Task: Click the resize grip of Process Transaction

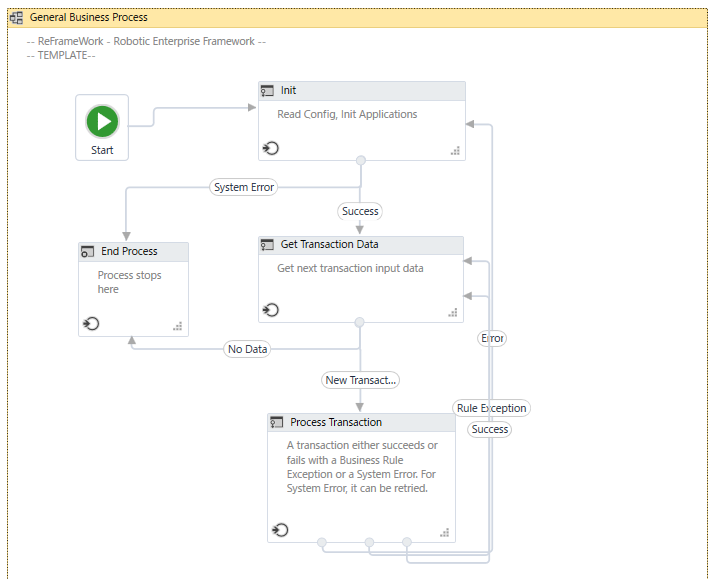Action: pos(444,532)
